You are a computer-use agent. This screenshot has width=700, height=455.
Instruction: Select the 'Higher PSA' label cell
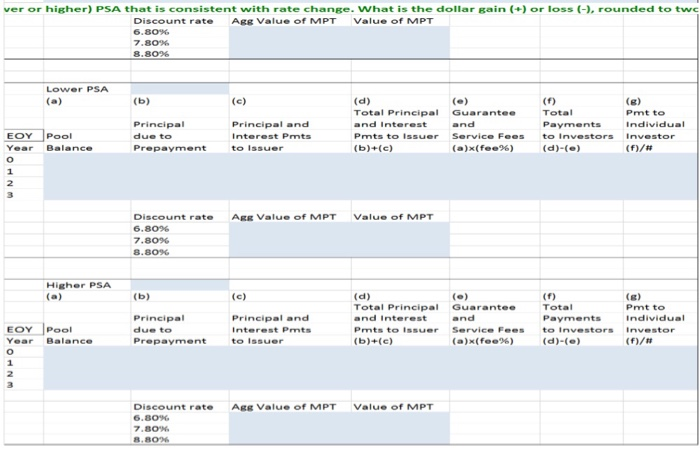tap(79, 285)
